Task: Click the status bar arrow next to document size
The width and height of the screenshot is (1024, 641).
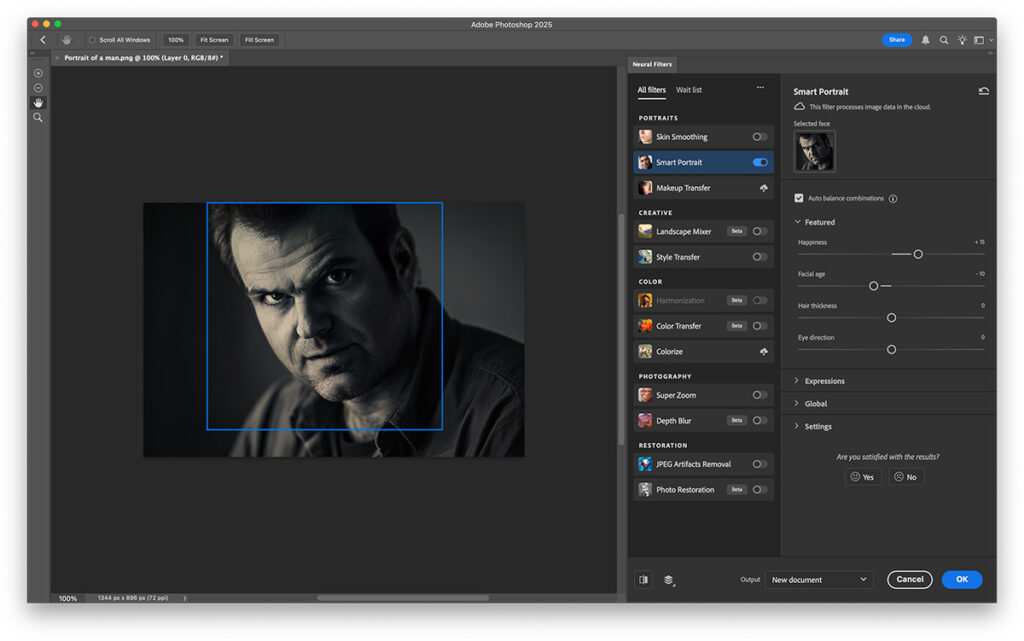Action: click(x=185, y=598)
